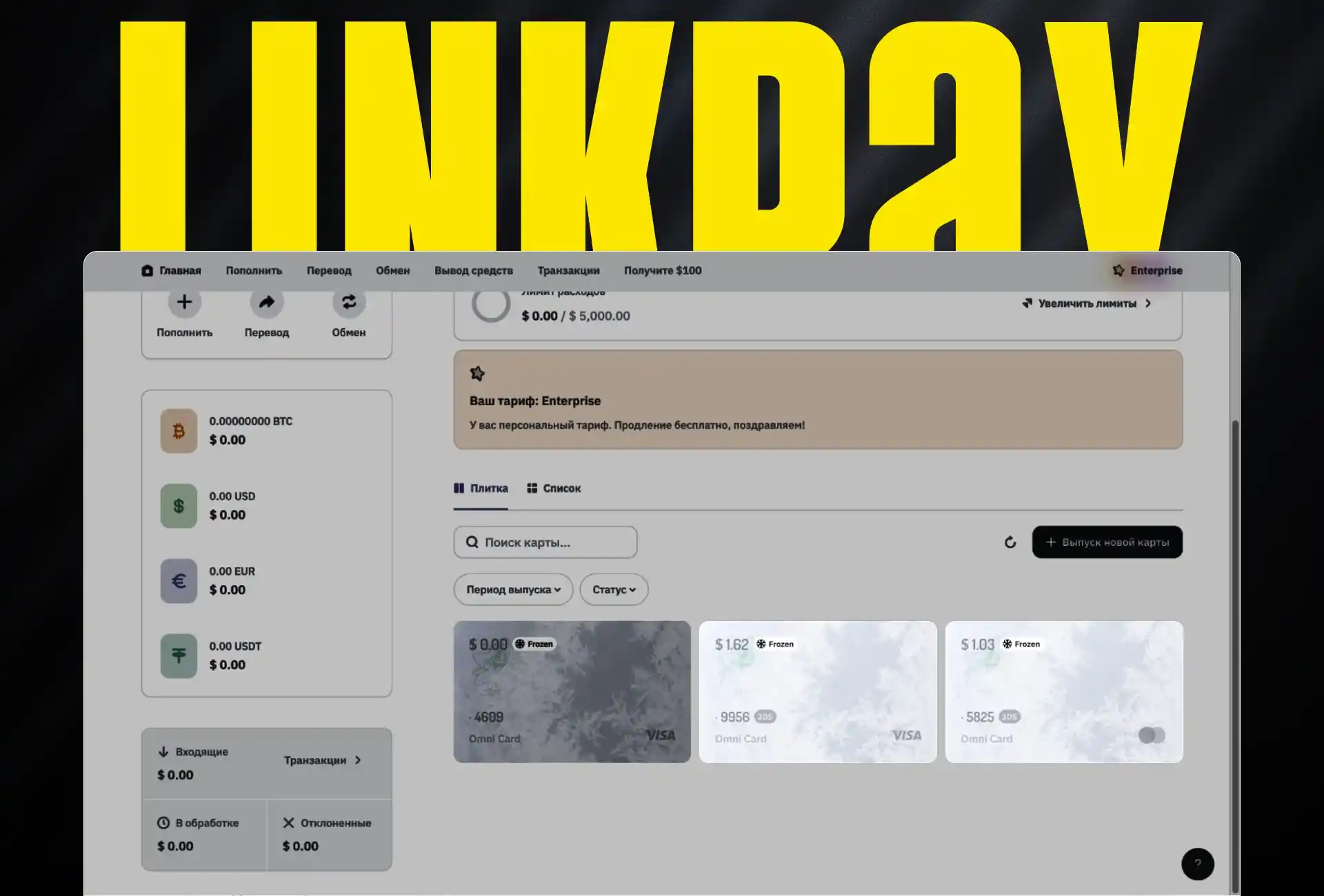This screenshot has width=1324, height=896.
Task: Click the chevron beside panel Транзакции
Action: pyautogui.click(x=358, y=760)
